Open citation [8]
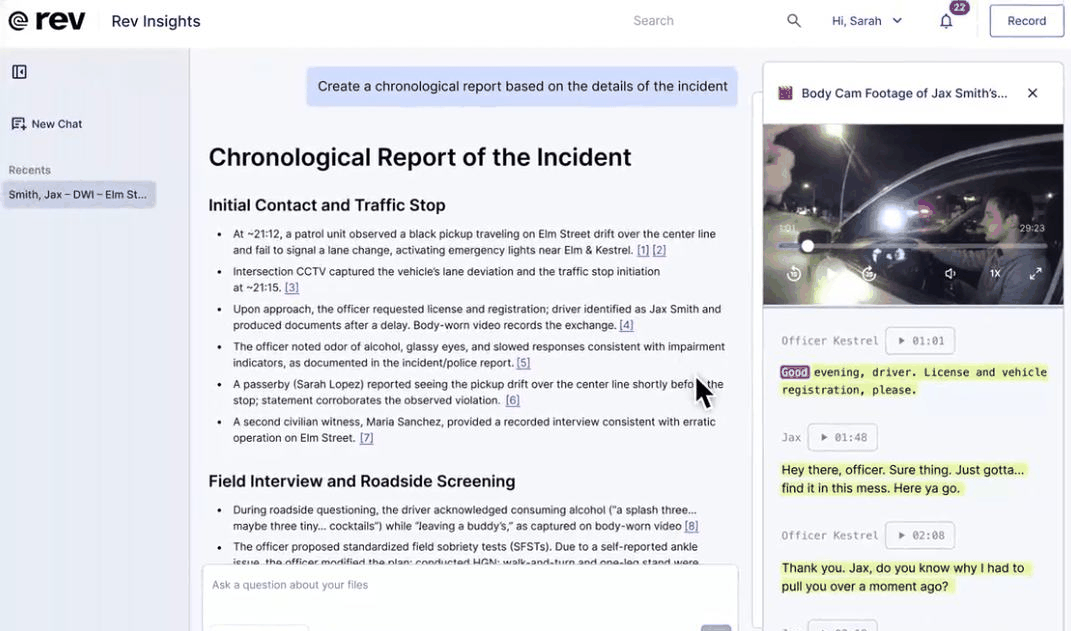The height and width of the screenshot is (631, 1071). 691,526
